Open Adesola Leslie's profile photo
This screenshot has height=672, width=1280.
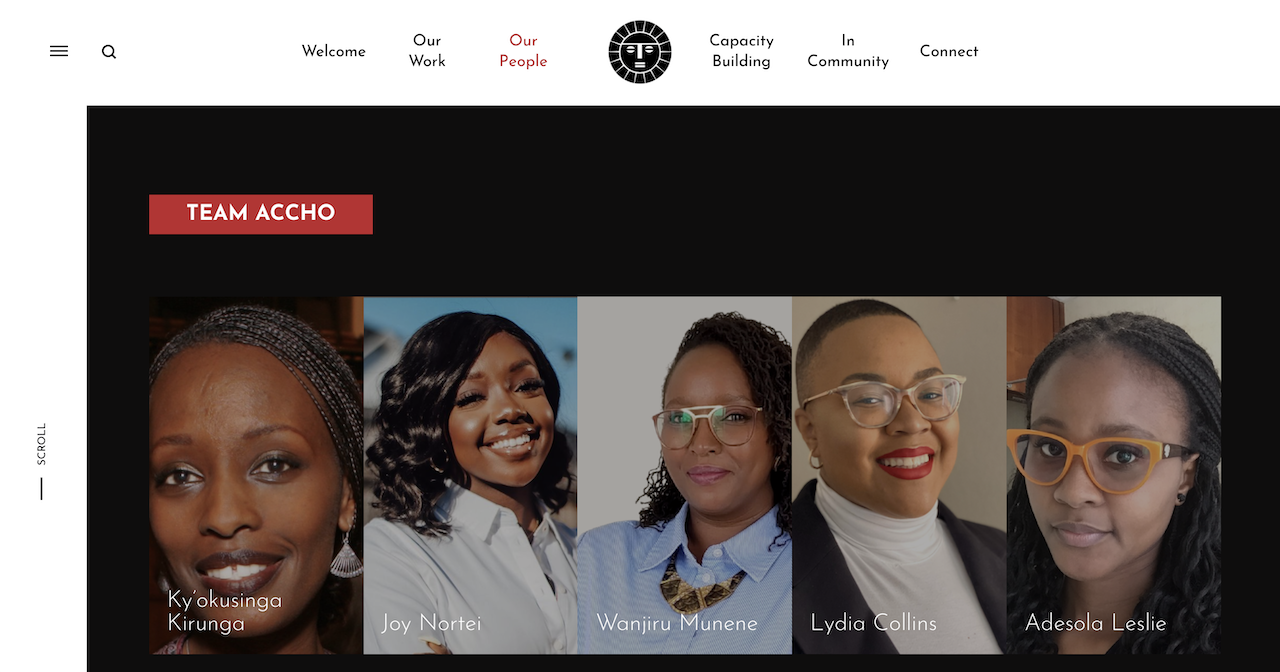(x=1114, y=475)
